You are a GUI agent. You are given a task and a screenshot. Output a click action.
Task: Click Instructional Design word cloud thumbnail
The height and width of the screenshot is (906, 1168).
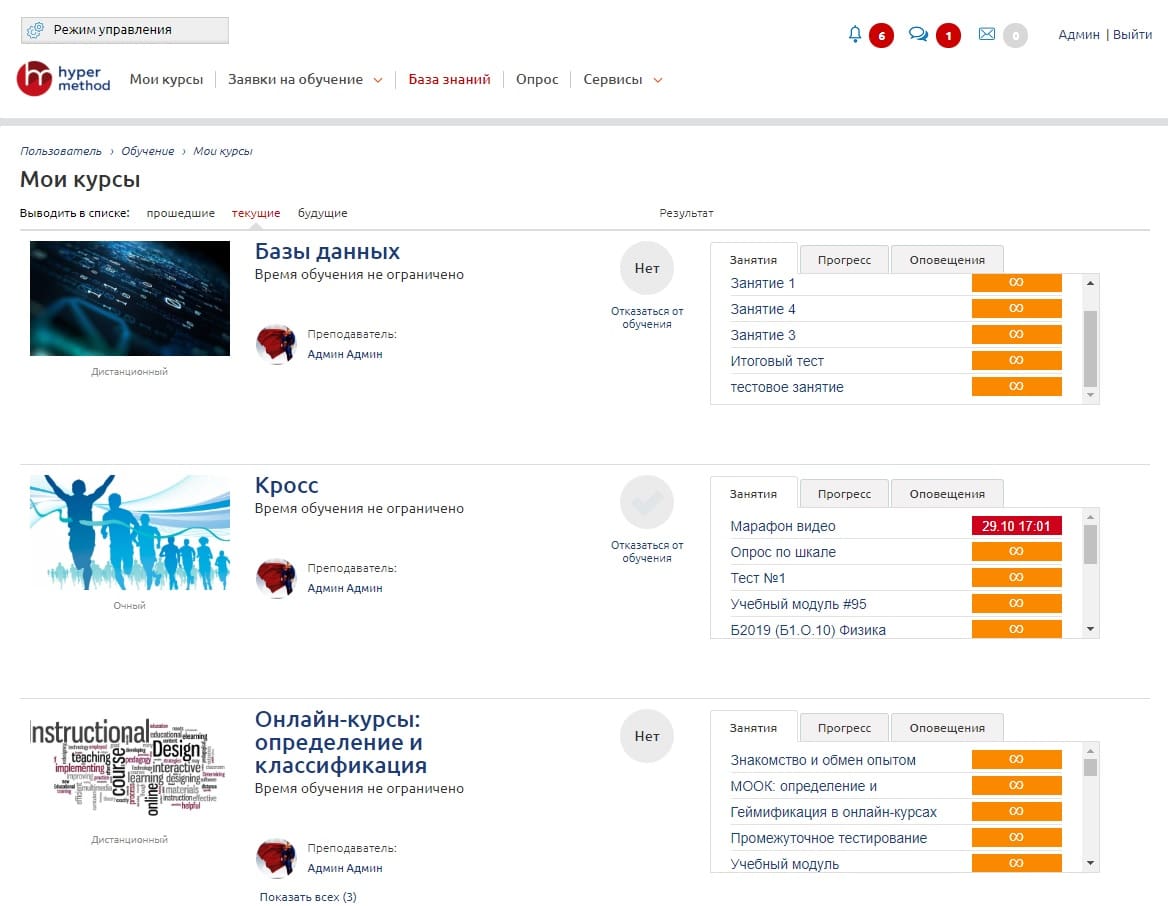[130, 766]
